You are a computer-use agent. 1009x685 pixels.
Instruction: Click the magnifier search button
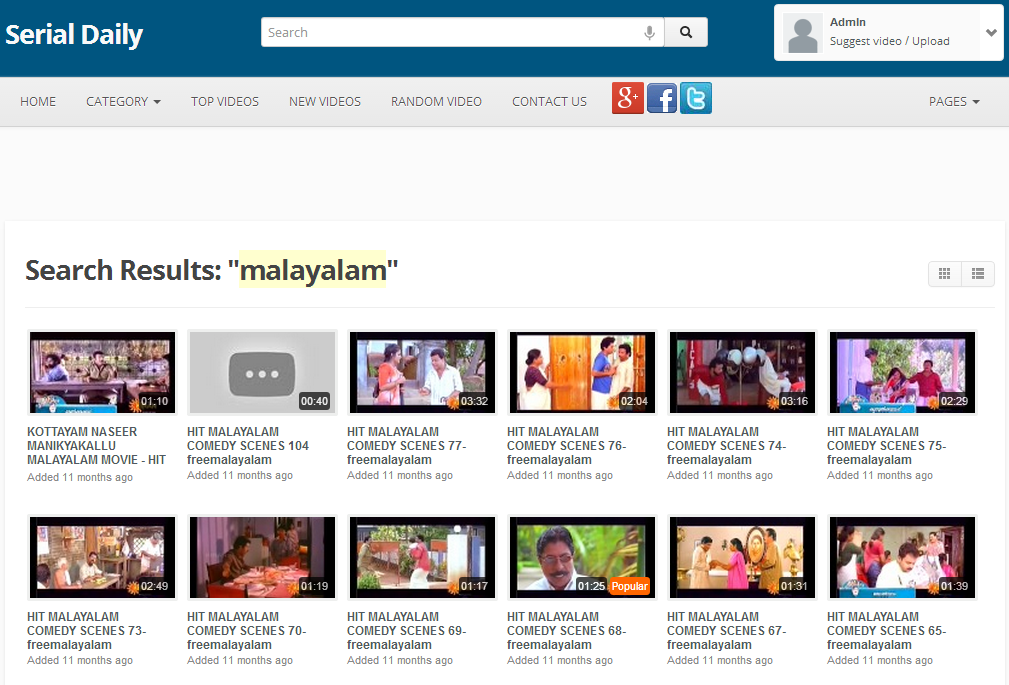686,32
